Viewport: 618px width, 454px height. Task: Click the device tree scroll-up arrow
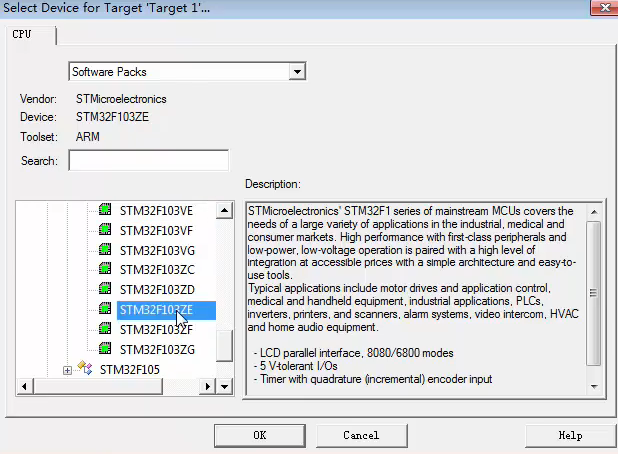tap(224, 210)
